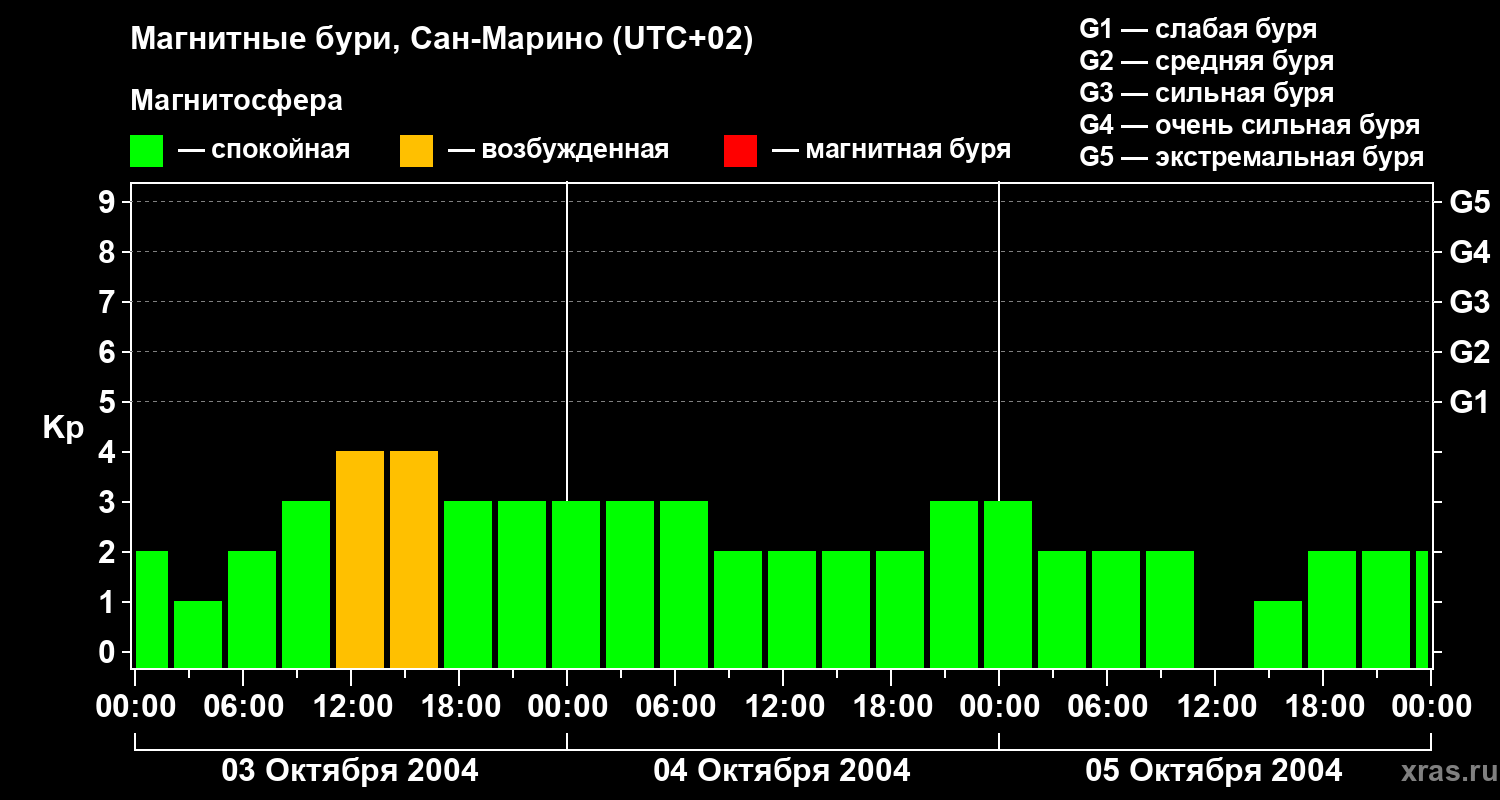Click the right-axis "G3" scale label
Viewport: 1500px width, 800px height.
point(1469,302)
